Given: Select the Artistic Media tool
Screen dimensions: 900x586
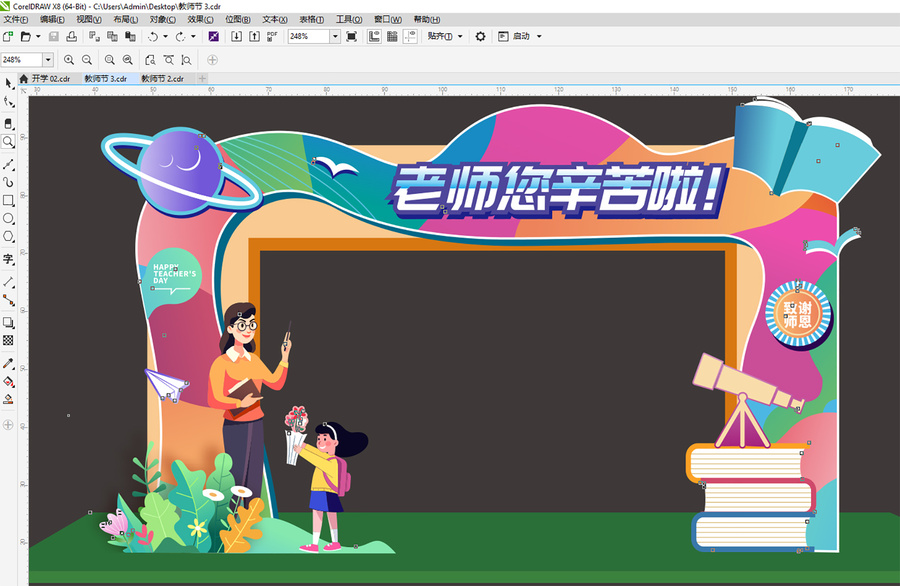Looking at the screenshot, I should pos(8,183).
